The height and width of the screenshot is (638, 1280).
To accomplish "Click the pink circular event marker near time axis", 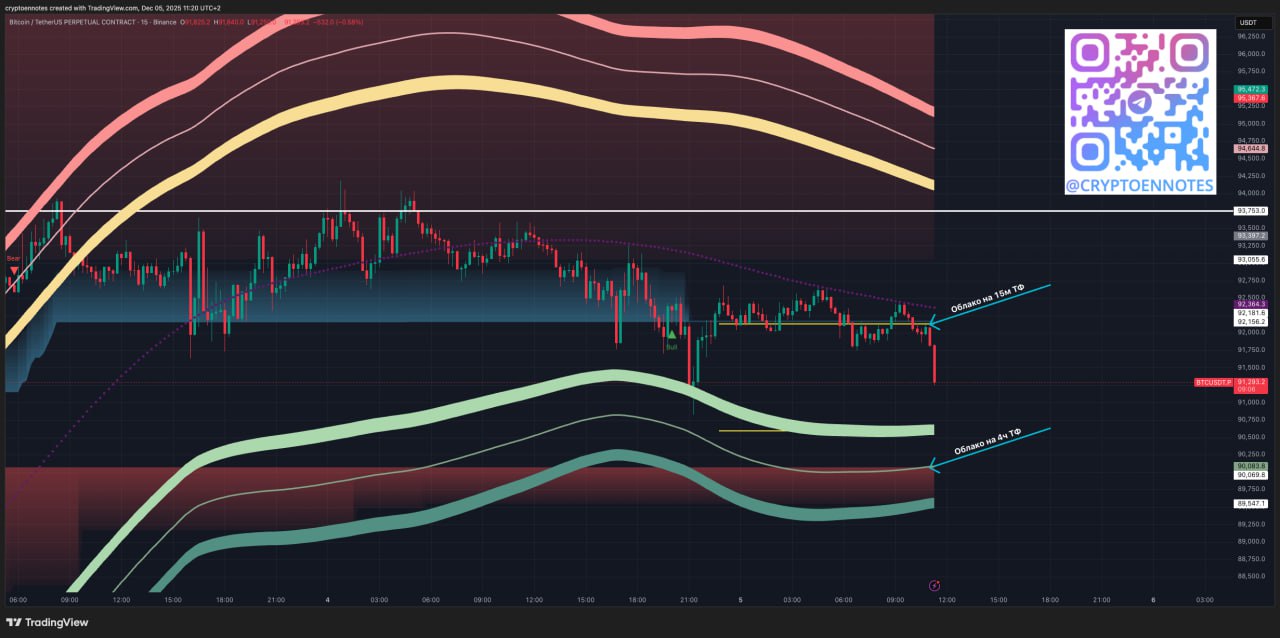I will (934, 584).
